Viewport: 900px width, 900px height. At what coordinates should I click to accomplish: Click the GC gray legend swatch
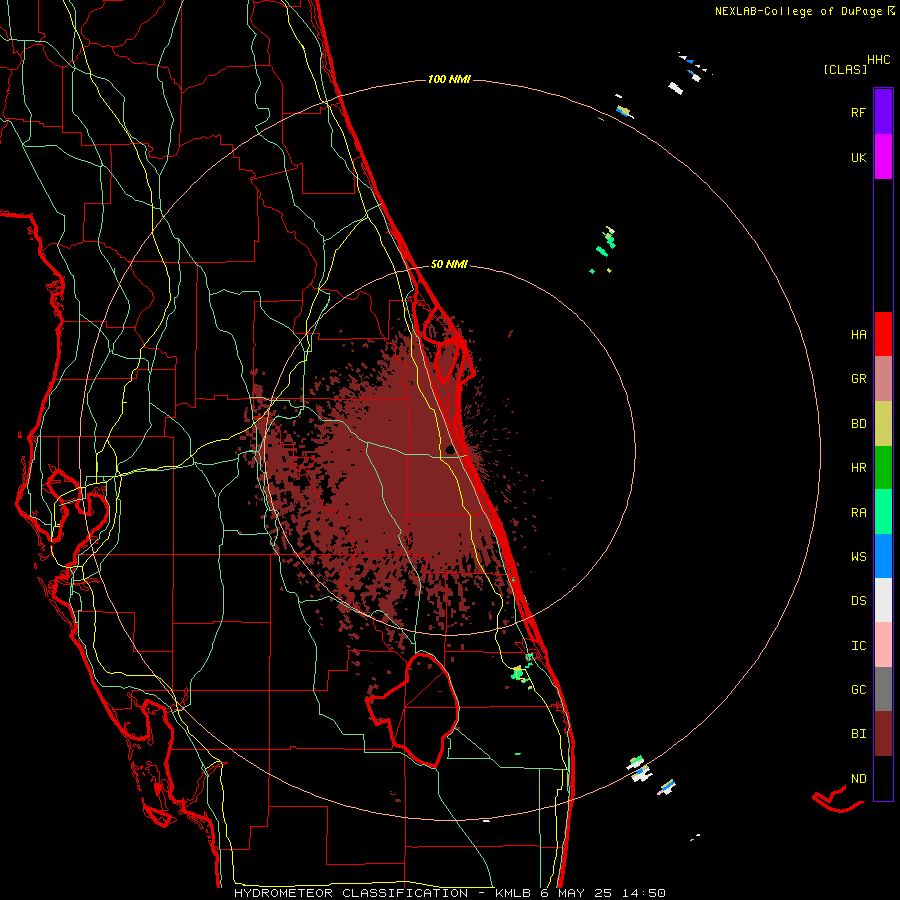pos(883,689)
